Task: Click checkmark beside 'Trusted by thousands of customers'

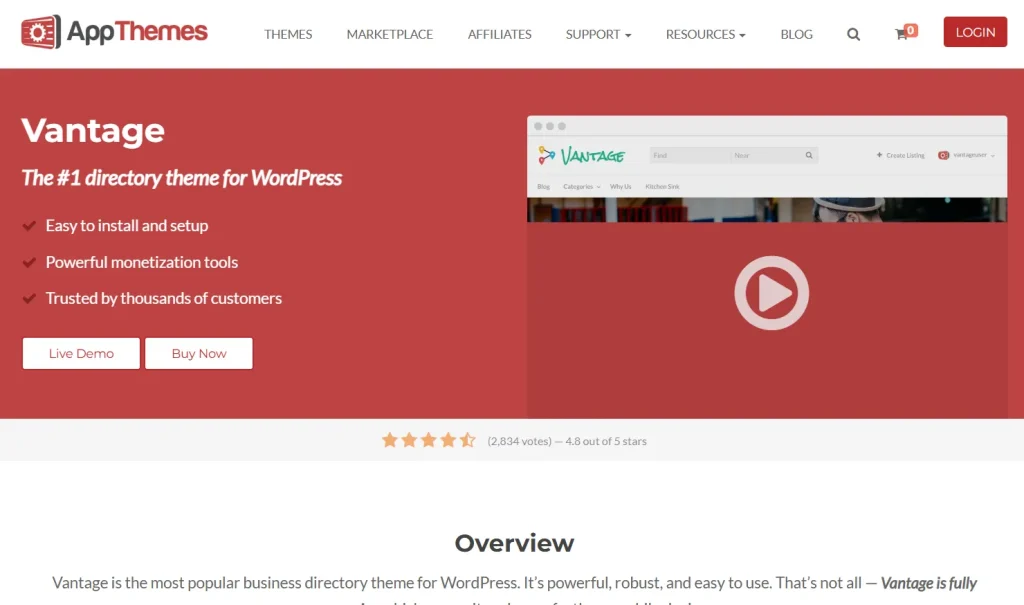Action: (x=30, y=298)
